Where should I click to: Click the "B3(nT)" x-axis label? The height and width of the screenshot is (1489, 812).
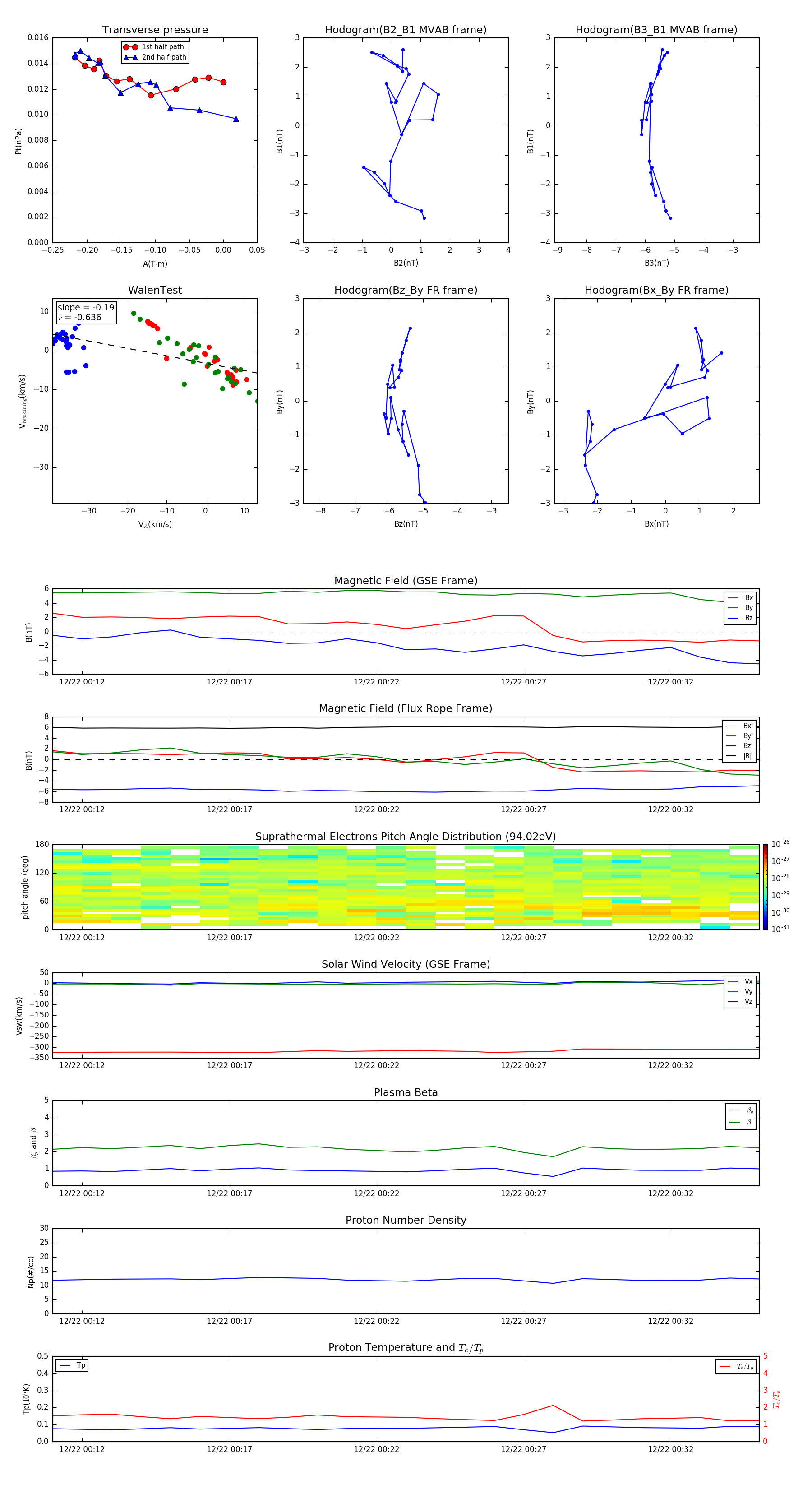pyautogui.click(x=656, y=263)
